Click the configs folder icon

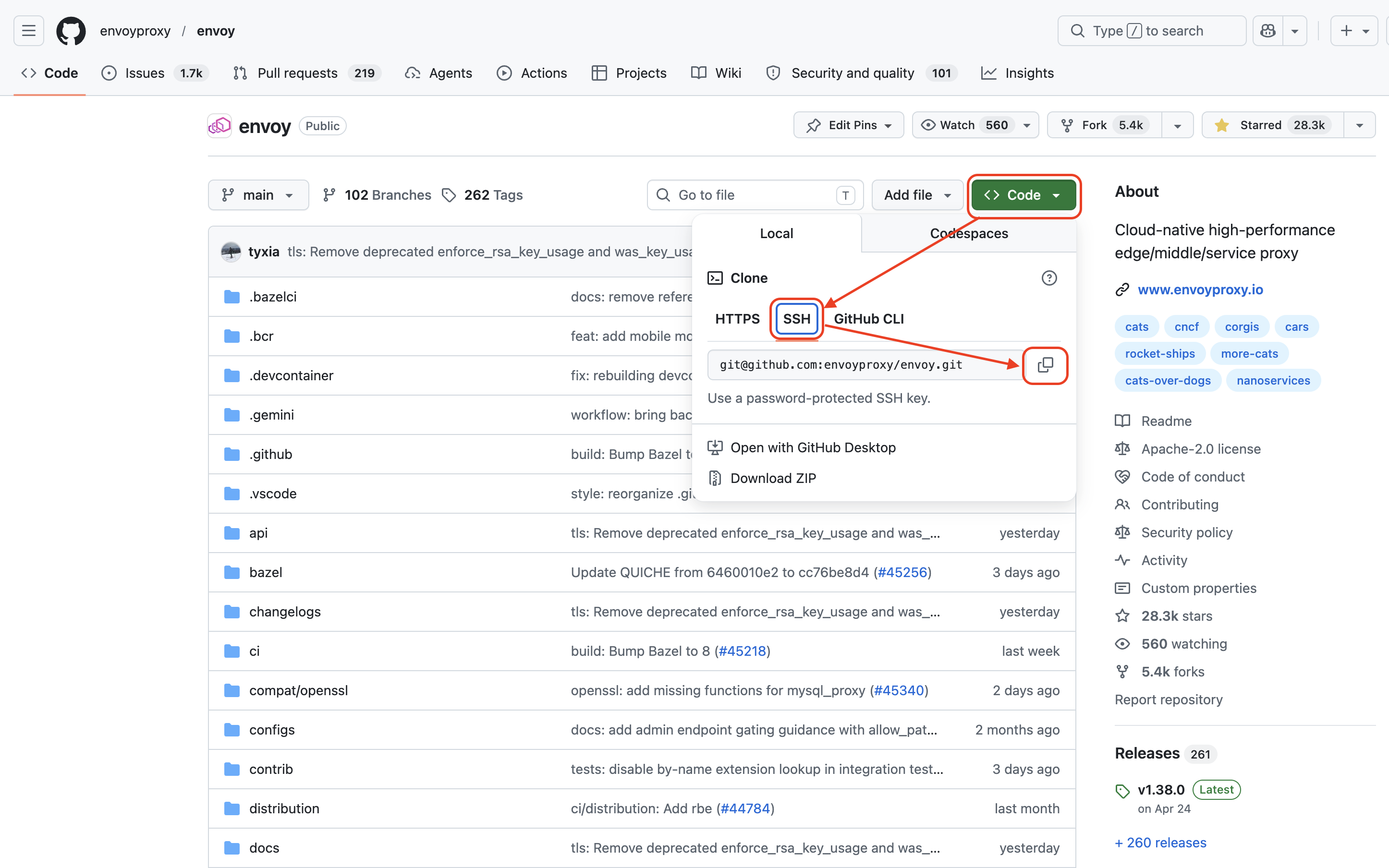tap(232, 730)
